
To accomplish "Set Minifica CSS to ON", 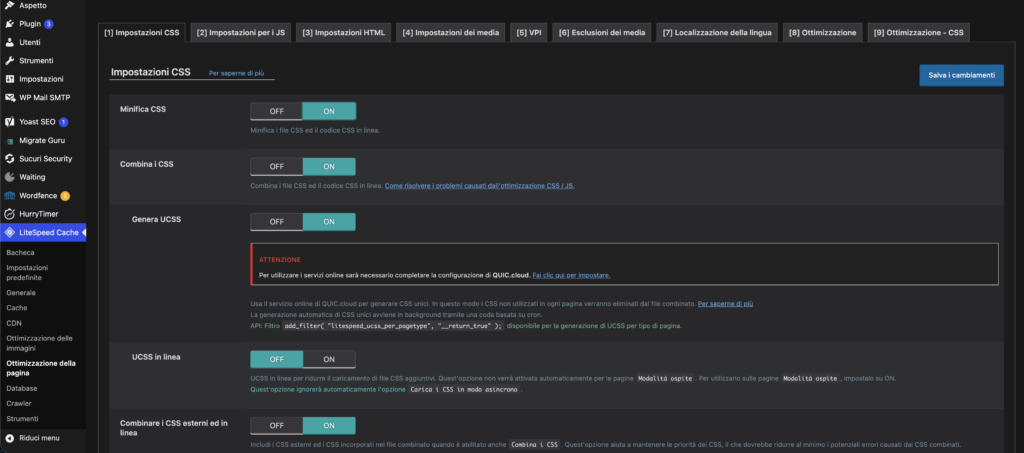I will click(329, 111).
